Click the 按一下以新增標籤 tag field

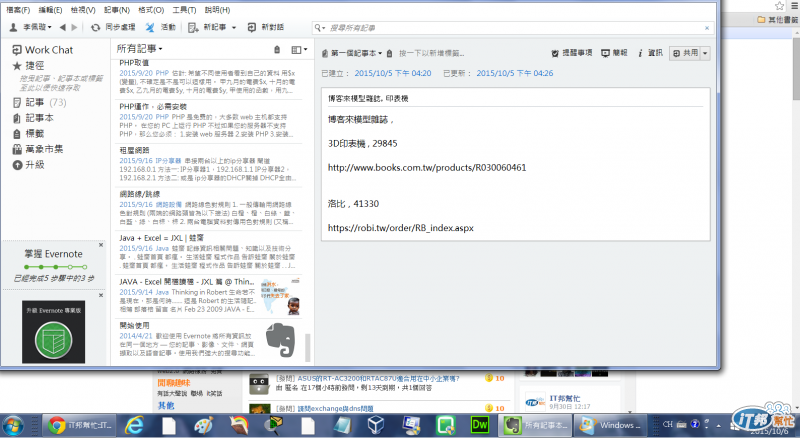(x=432, y=53)
